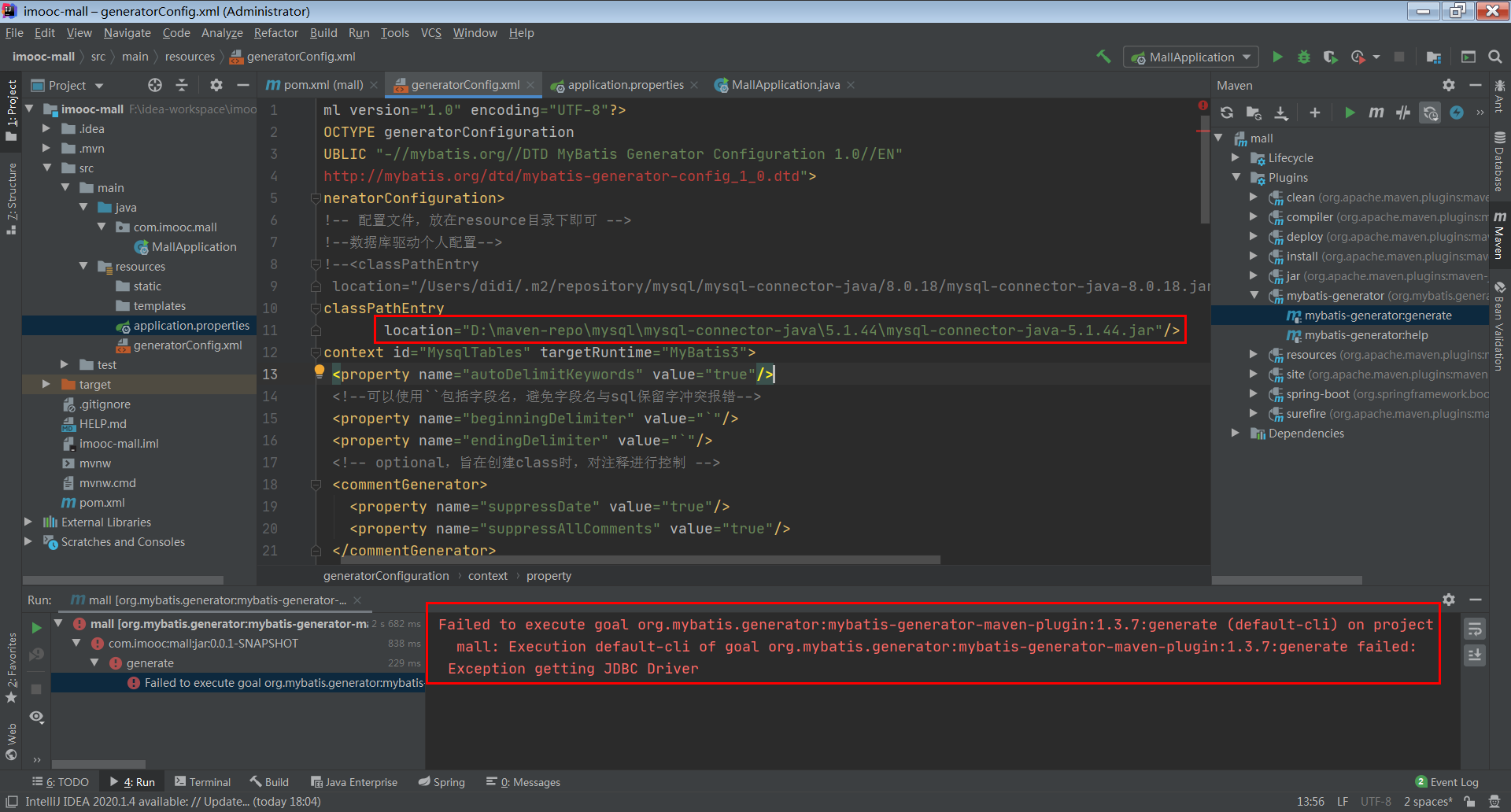Click the Spring tool window button
Image resolution: width=1511 pixels, height=812 pixels.
coord(441,782)
